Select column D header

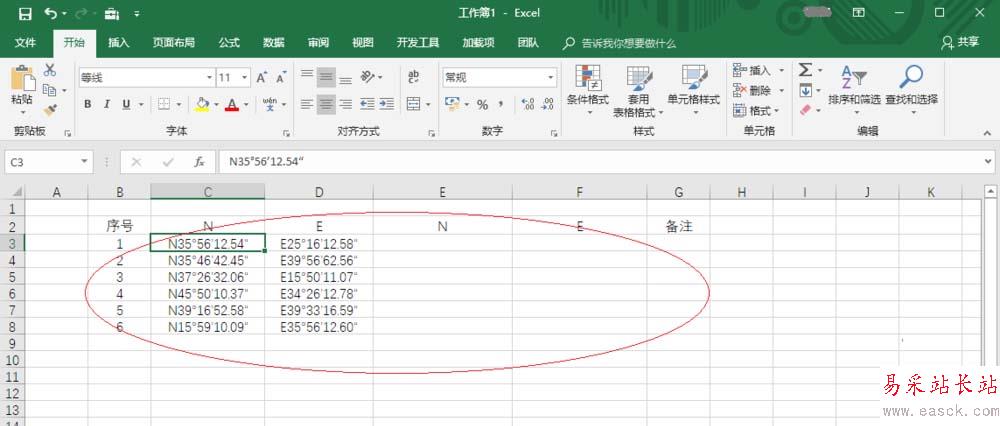(319, 191)
